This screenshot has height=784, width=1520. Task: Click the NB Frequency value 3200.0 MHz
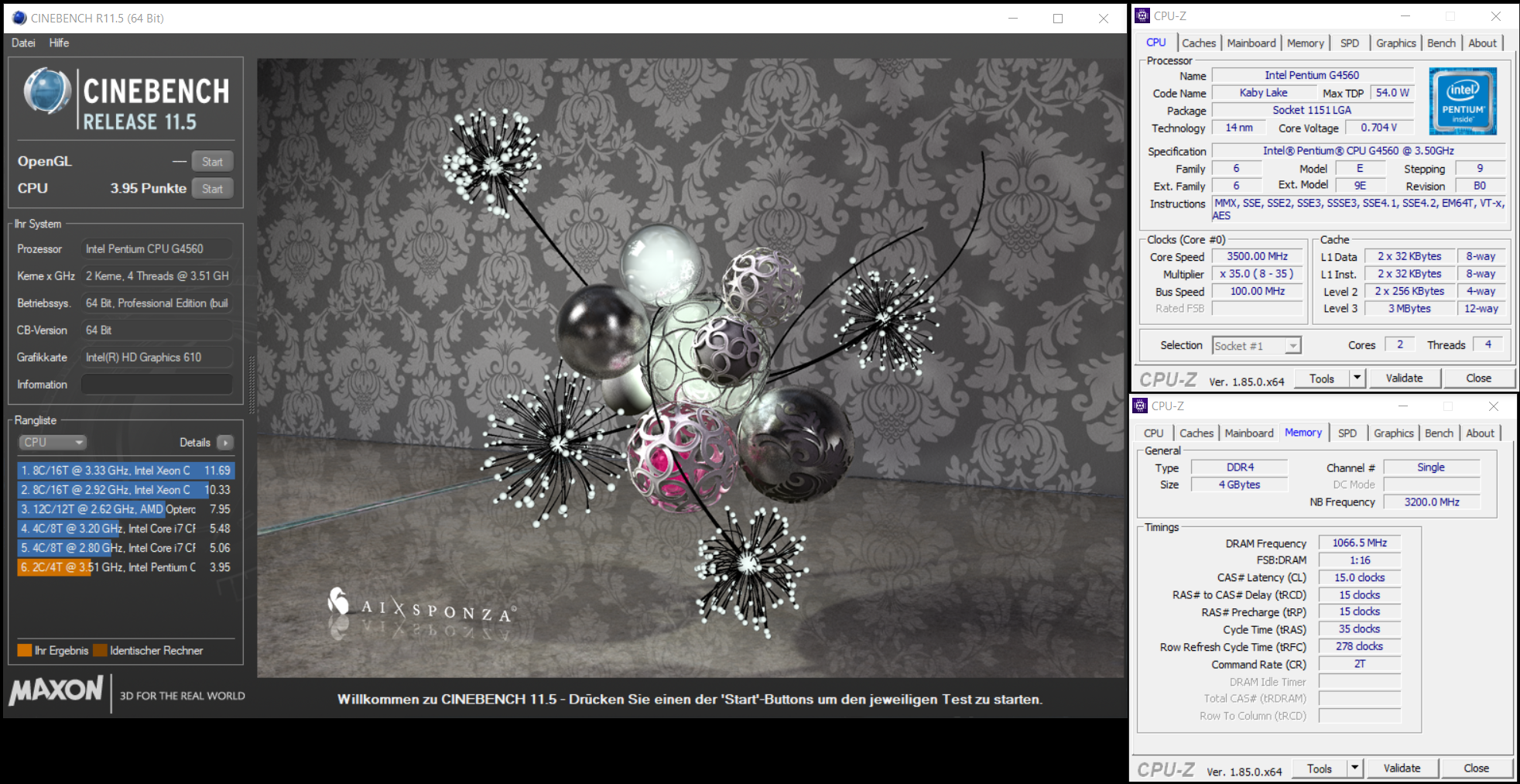1432,502
